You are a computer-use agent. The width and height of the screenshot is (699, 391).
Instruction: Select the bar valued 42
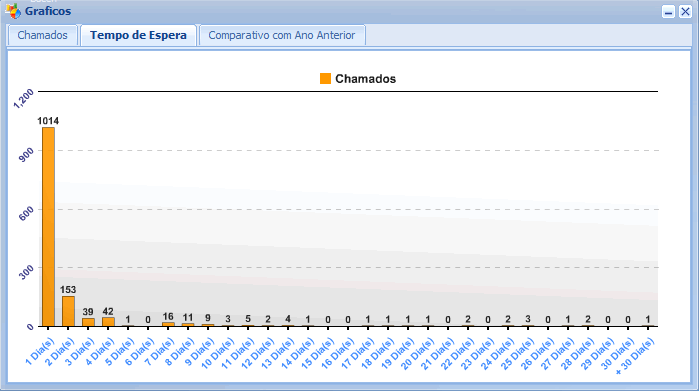108,321
